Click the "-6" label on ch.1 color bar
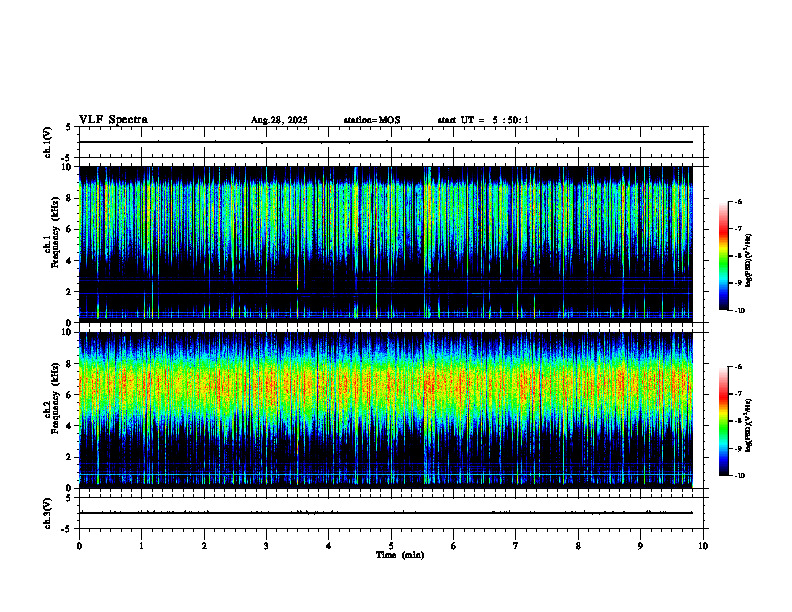 [738, 201]
